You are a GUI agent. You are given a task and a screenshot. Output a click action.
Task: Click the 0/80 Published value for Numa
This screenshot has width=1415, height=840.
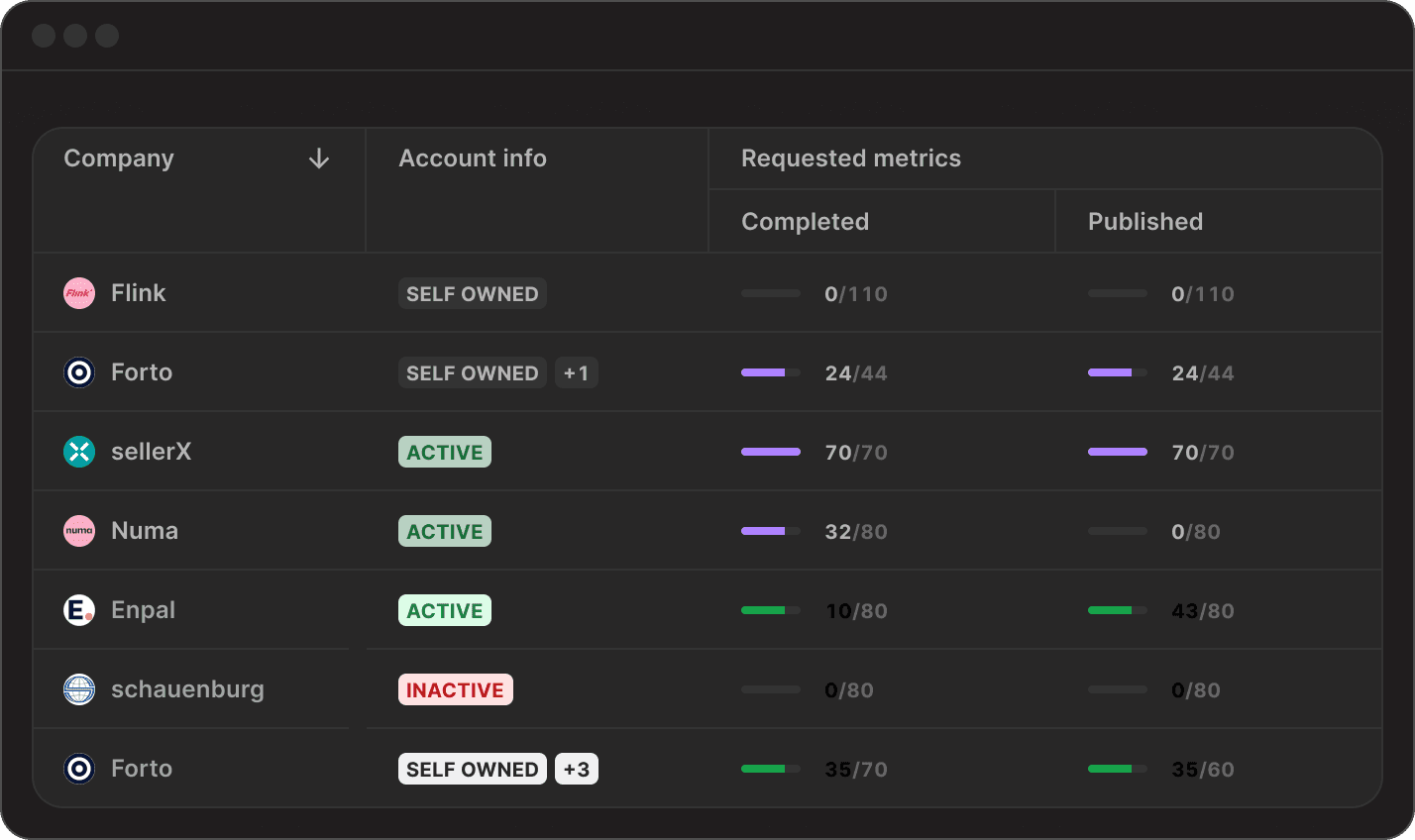click(x=1196, y=532)
